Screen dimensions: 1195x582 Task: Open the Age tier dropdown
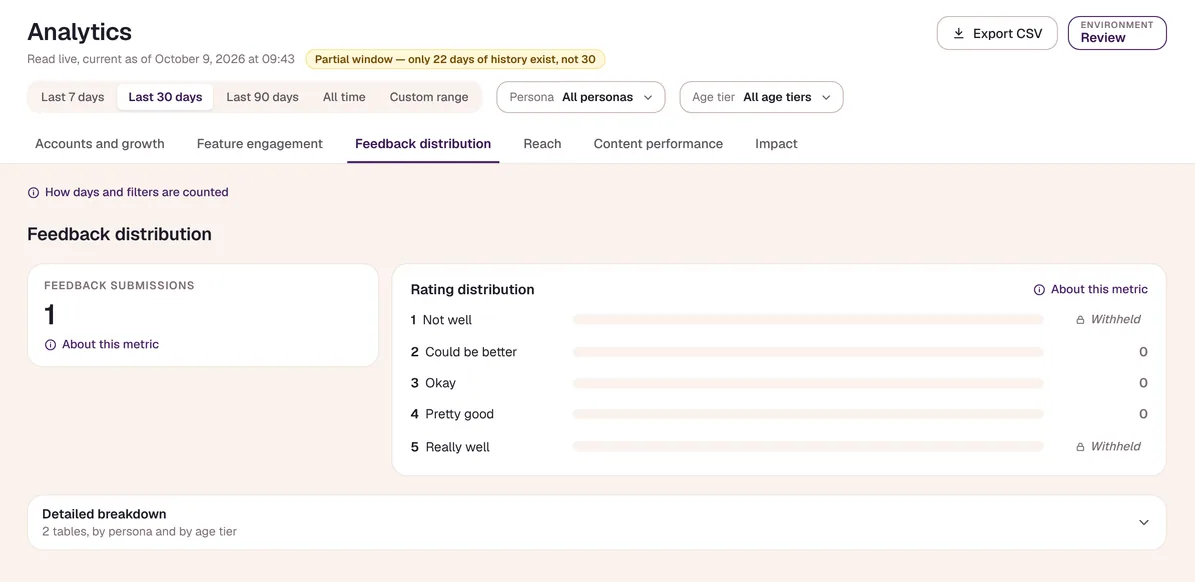(x=761, y=97)
